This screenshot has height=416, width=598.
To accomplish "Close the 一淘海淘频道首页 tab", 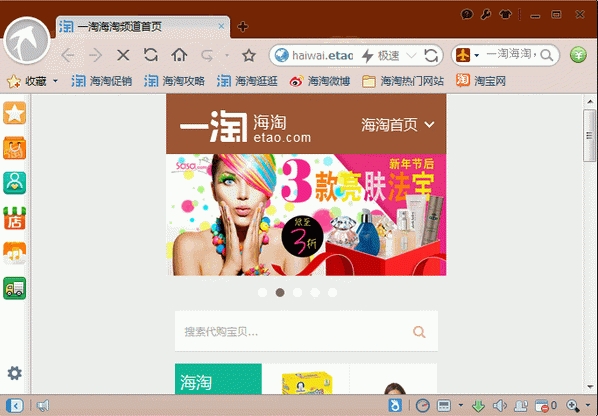I will pos(221,26).
